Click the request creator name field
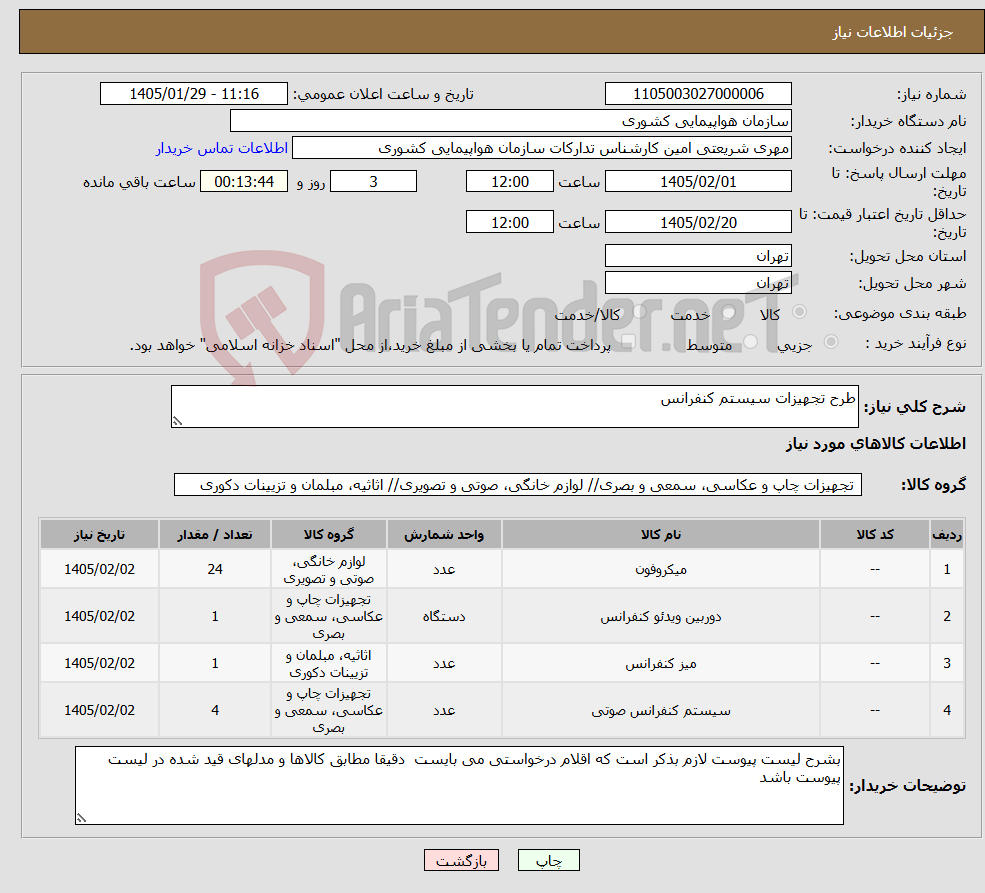985x893 pixels. pos(541,148)
